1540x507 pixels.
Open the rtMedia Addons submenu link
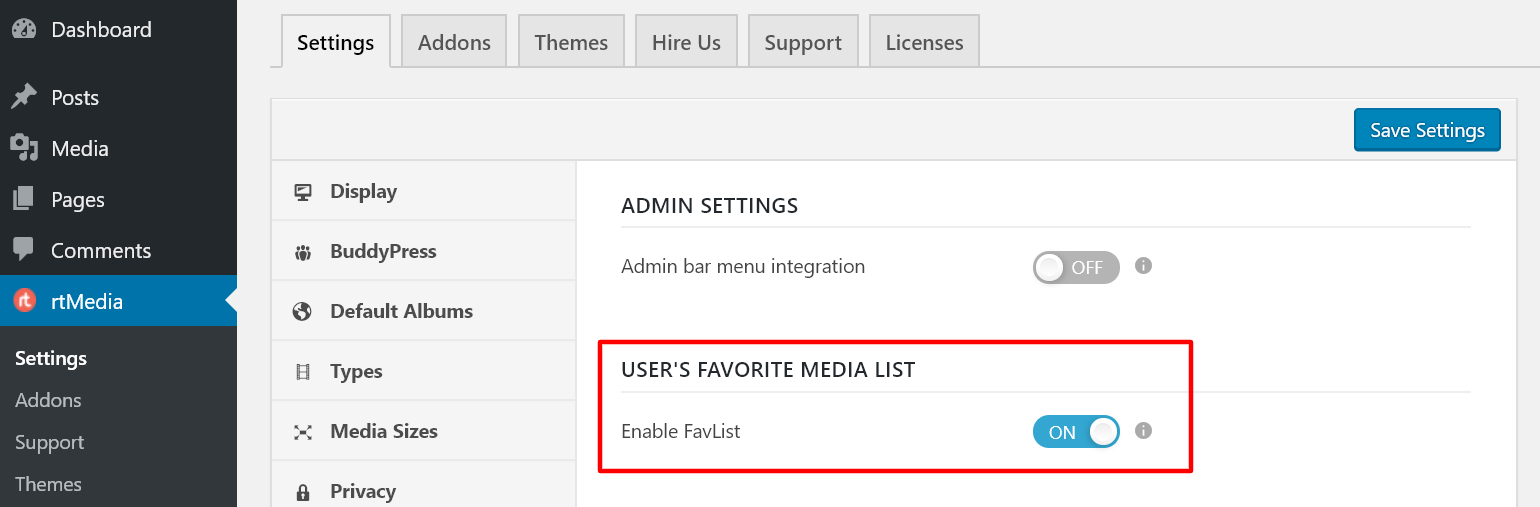(x=48, y=400)
